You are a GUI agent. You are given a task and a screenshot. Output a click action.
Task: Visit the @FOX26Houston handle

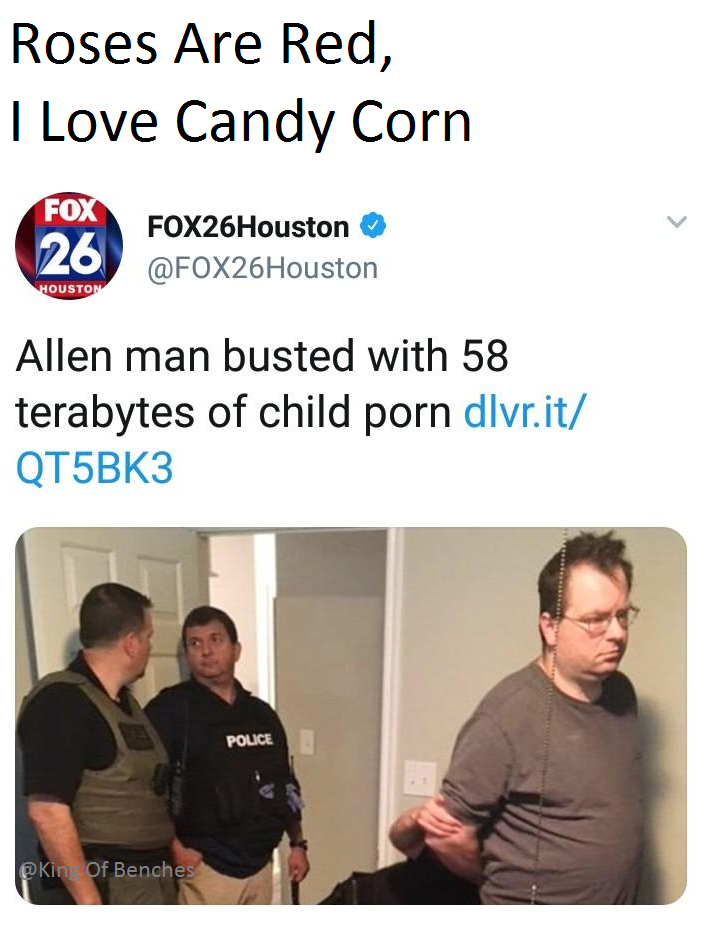point(263,268)
